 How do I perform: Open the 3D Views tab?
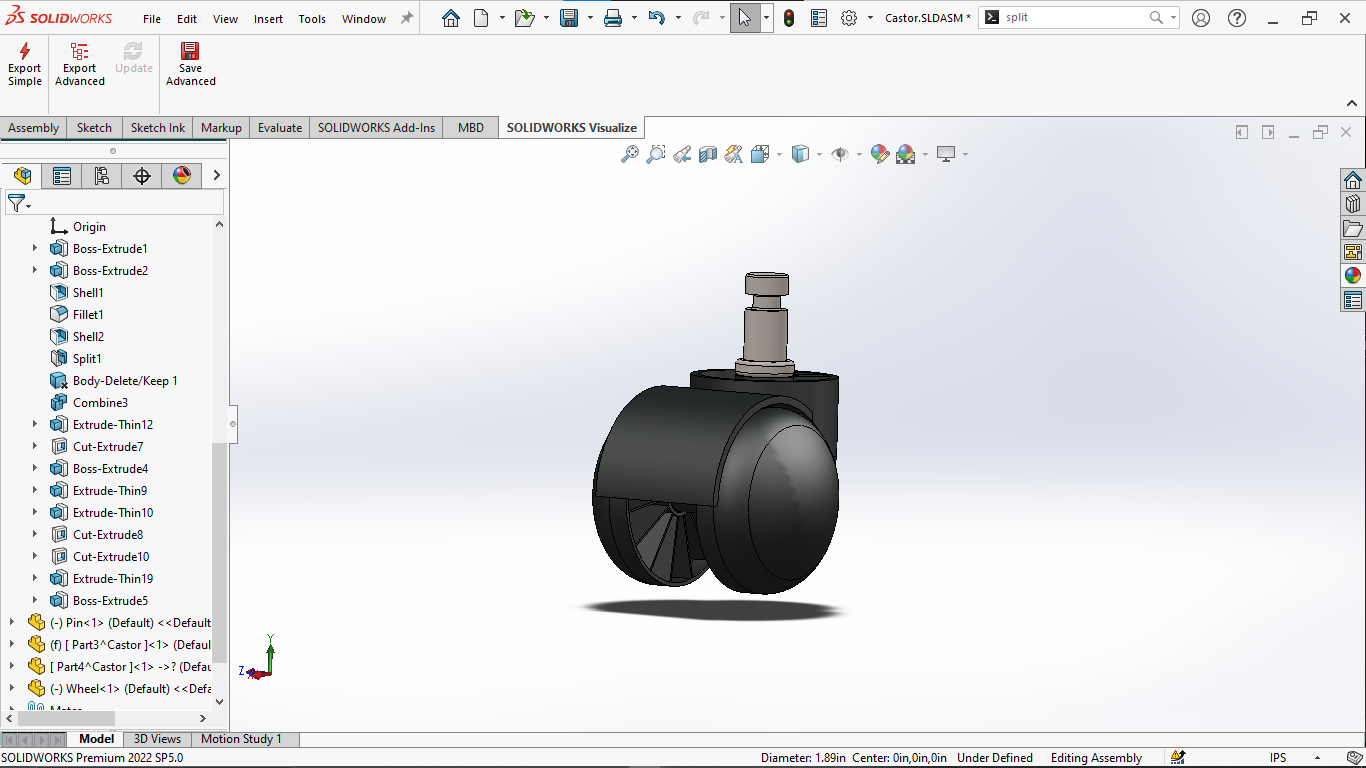[158, 739]
